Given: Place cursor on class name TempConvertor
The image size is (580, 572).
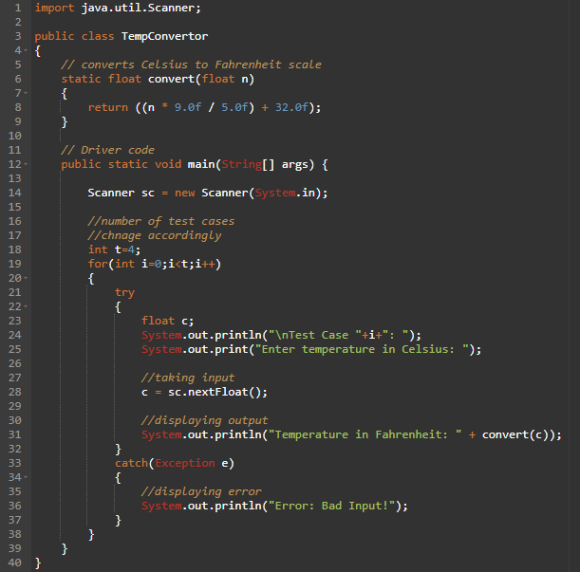Looking at the screenshot, I should 165,36.
